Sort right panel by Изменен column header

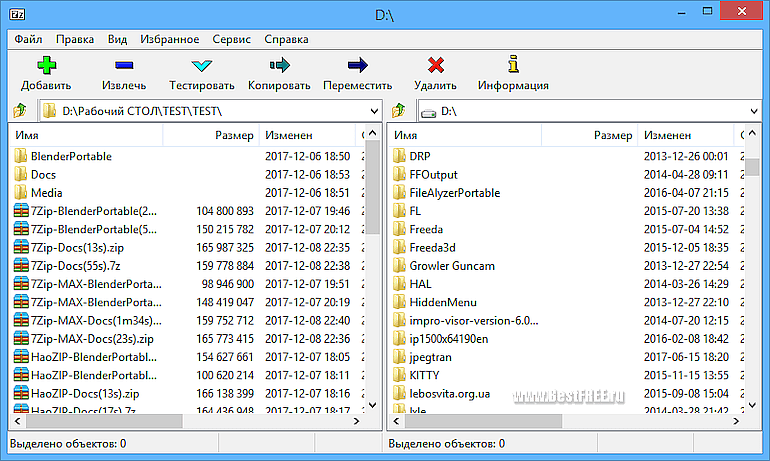686,135
